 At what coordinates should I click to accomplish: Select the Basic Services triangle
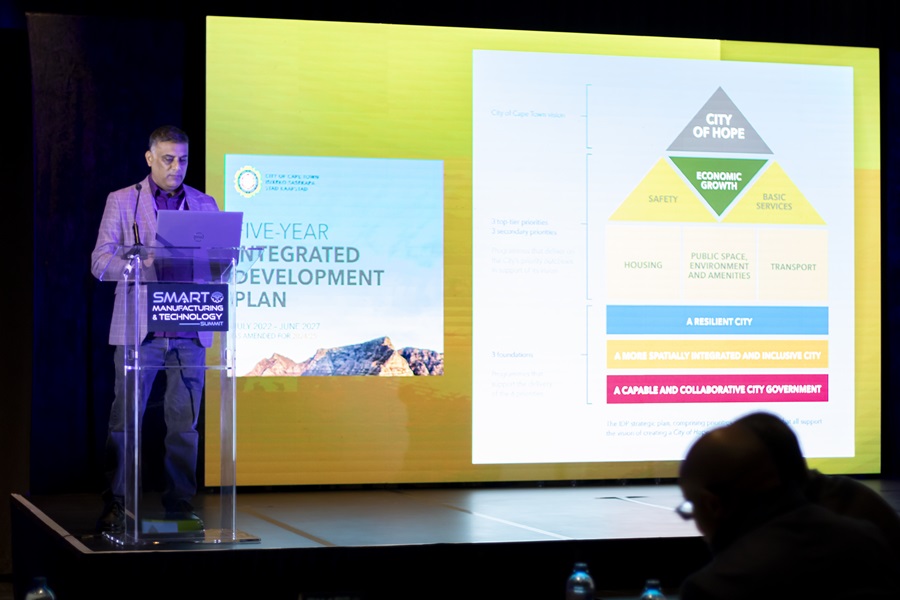774,198
